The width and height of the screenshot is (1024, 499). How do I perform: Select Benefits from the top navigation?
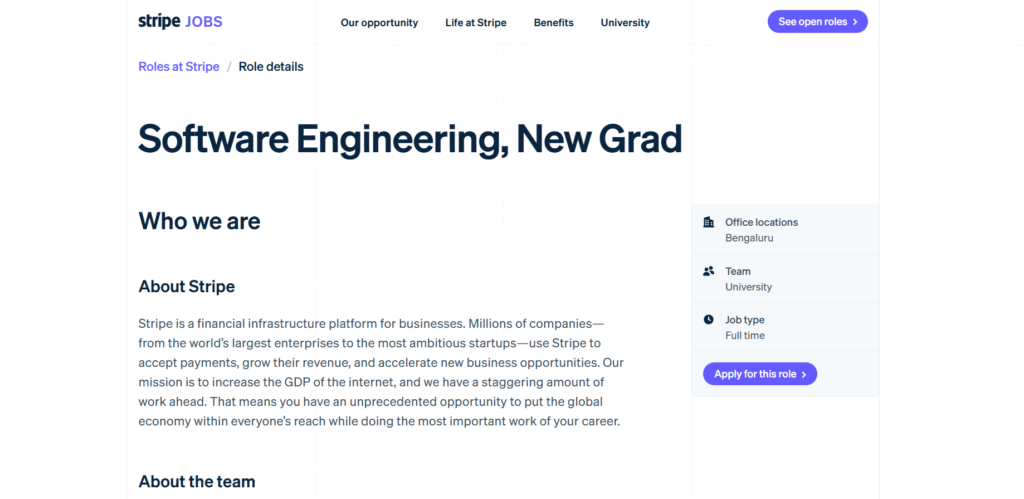coord(554,22)
